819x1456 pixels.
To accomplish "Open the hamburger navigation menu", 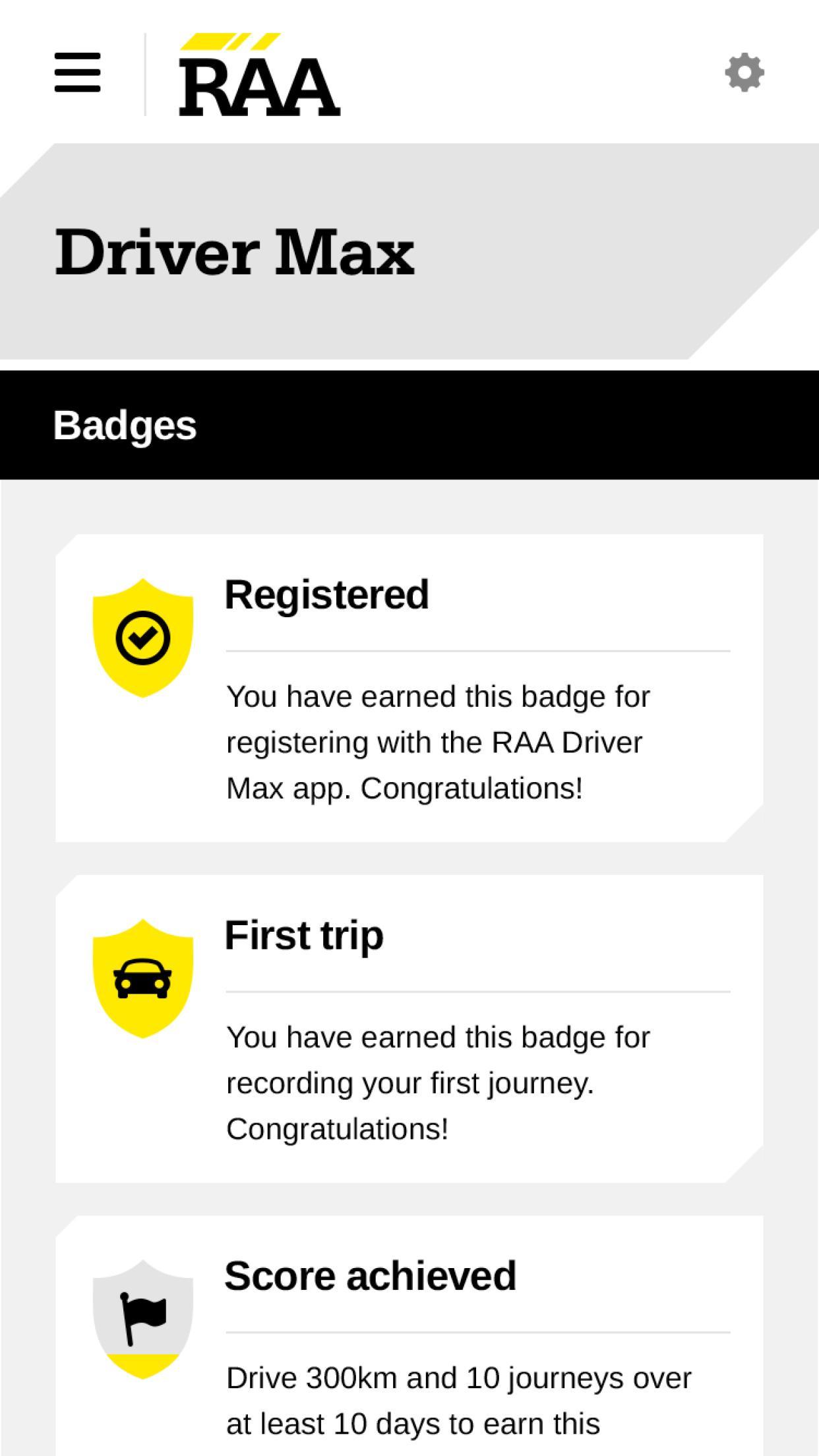I will click(x=77, y=73).
